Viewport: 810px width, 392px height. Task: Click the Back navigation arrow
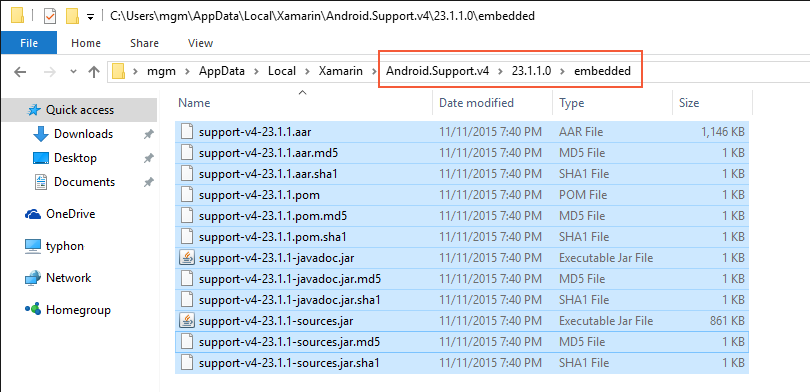20,71
